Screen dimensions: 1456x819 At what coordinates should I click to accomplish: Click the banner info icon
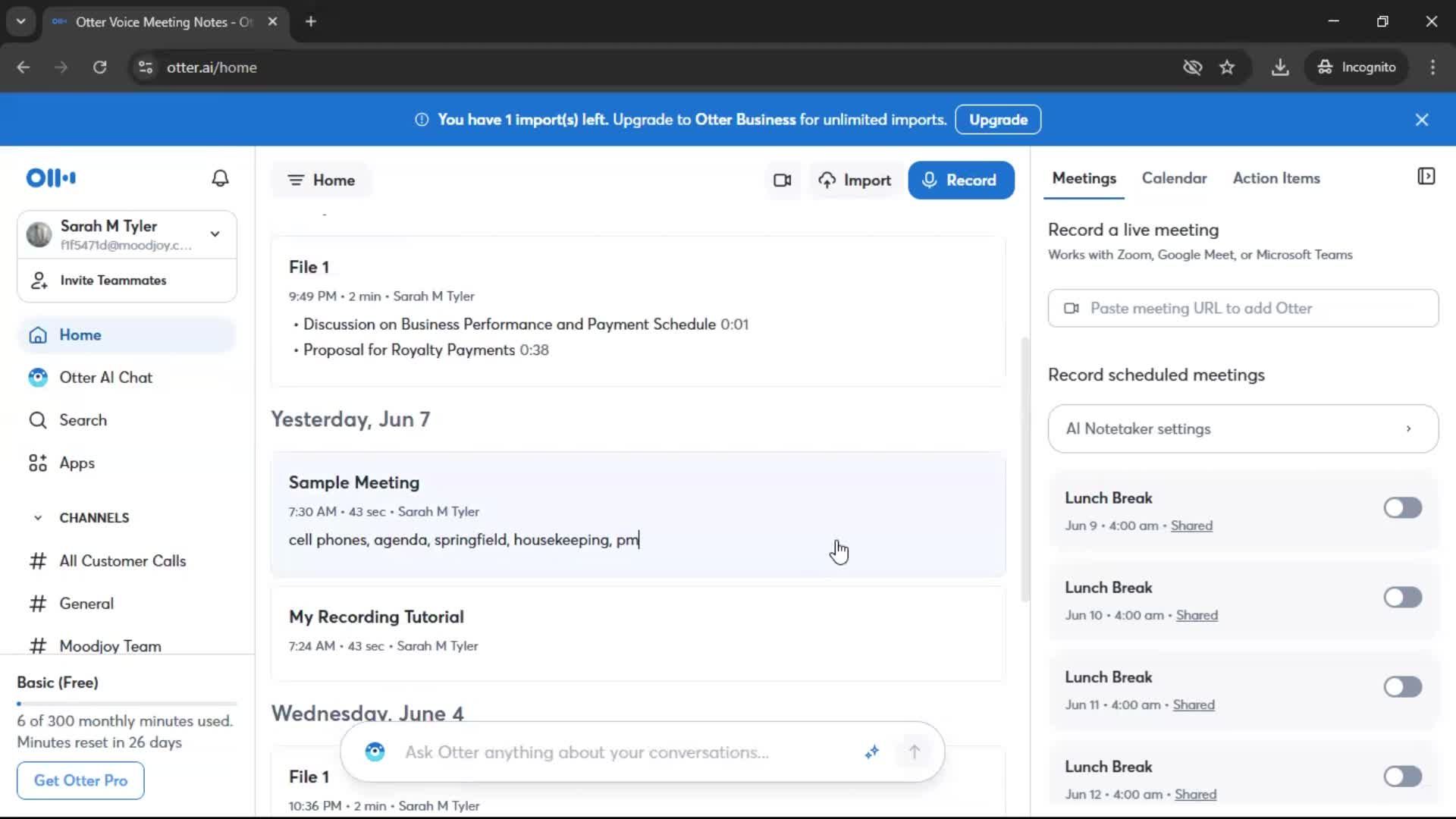pyautogui.click(x=422, y=120)
